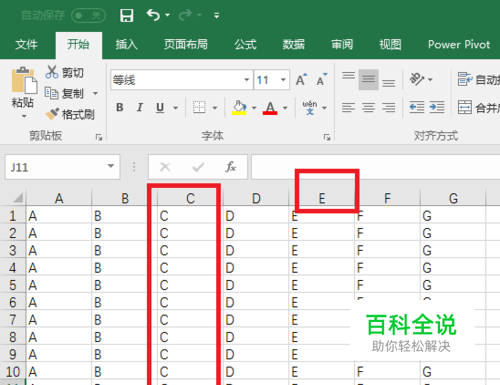Select middle vertical align icon

[368, 80]
